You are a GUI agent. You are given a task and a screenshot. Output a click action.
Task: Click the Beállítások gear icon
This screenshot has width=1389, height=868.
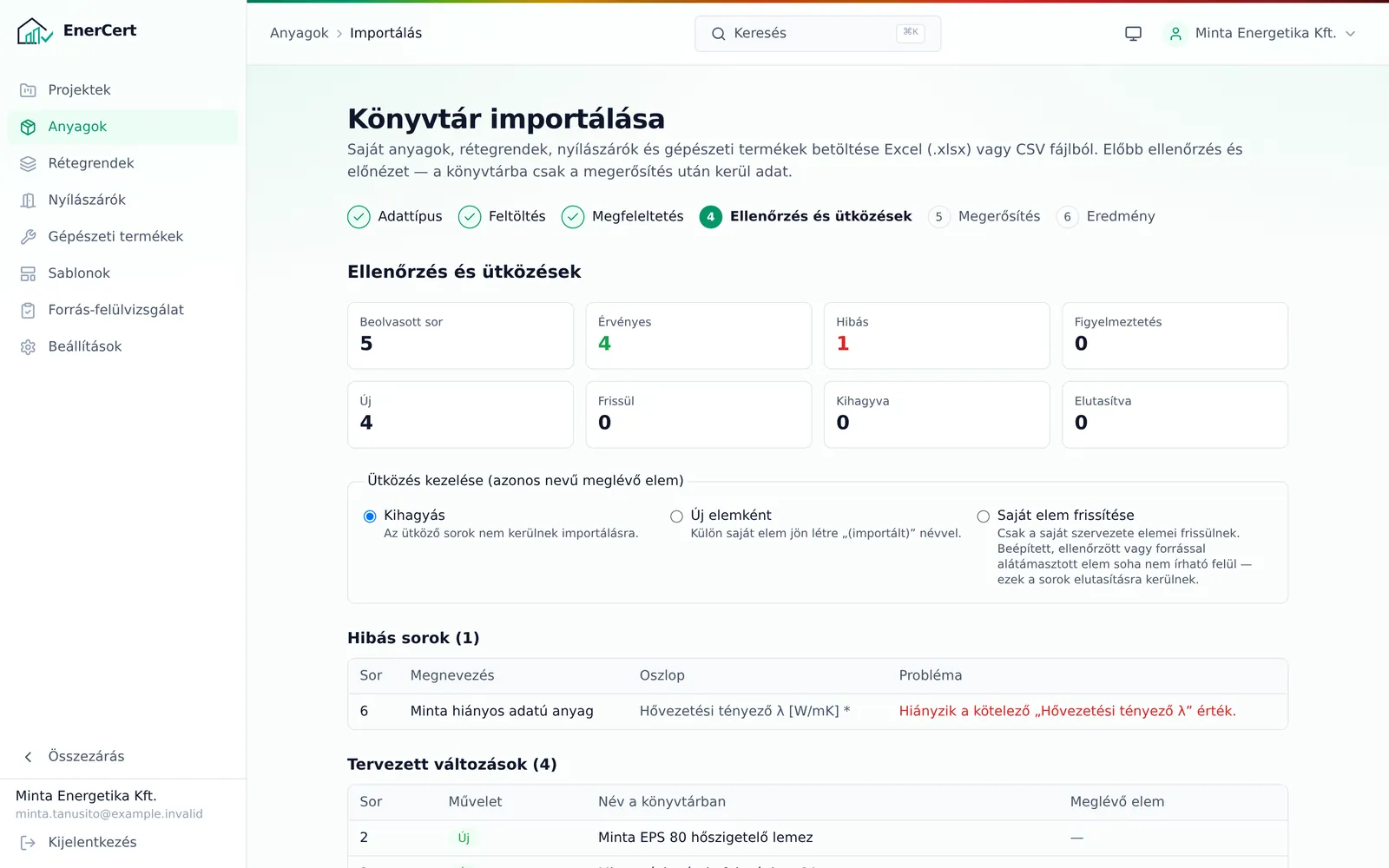(28, 347)
